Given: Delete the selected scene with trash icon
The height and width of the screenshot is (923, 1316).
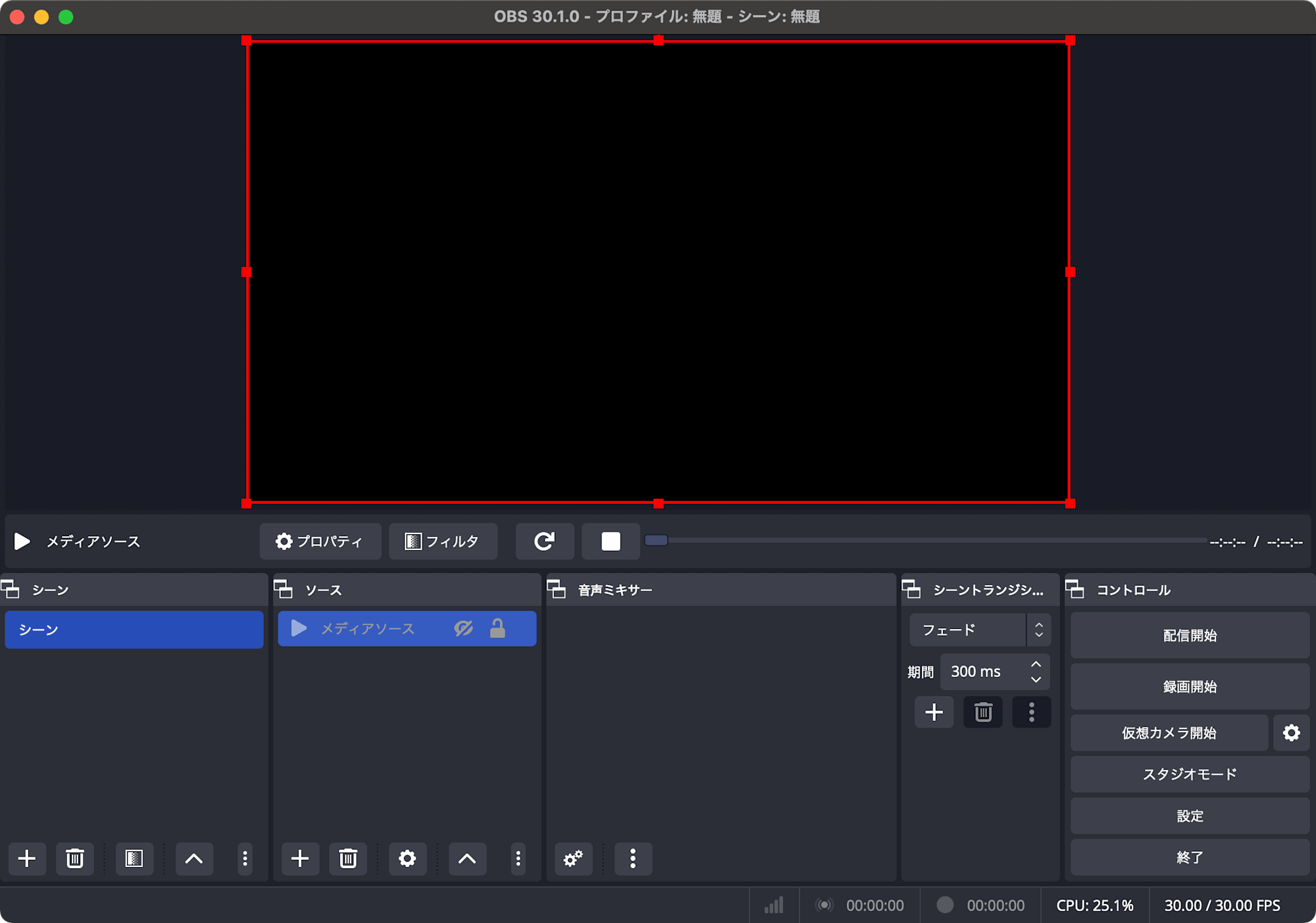Looking at the screenshot, I should (x=75, y=859).
